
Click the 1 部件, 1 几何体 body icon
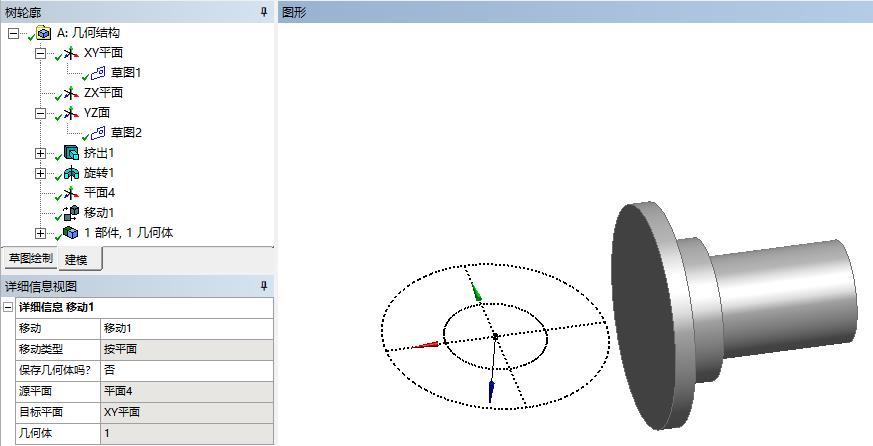pos(70,233)
